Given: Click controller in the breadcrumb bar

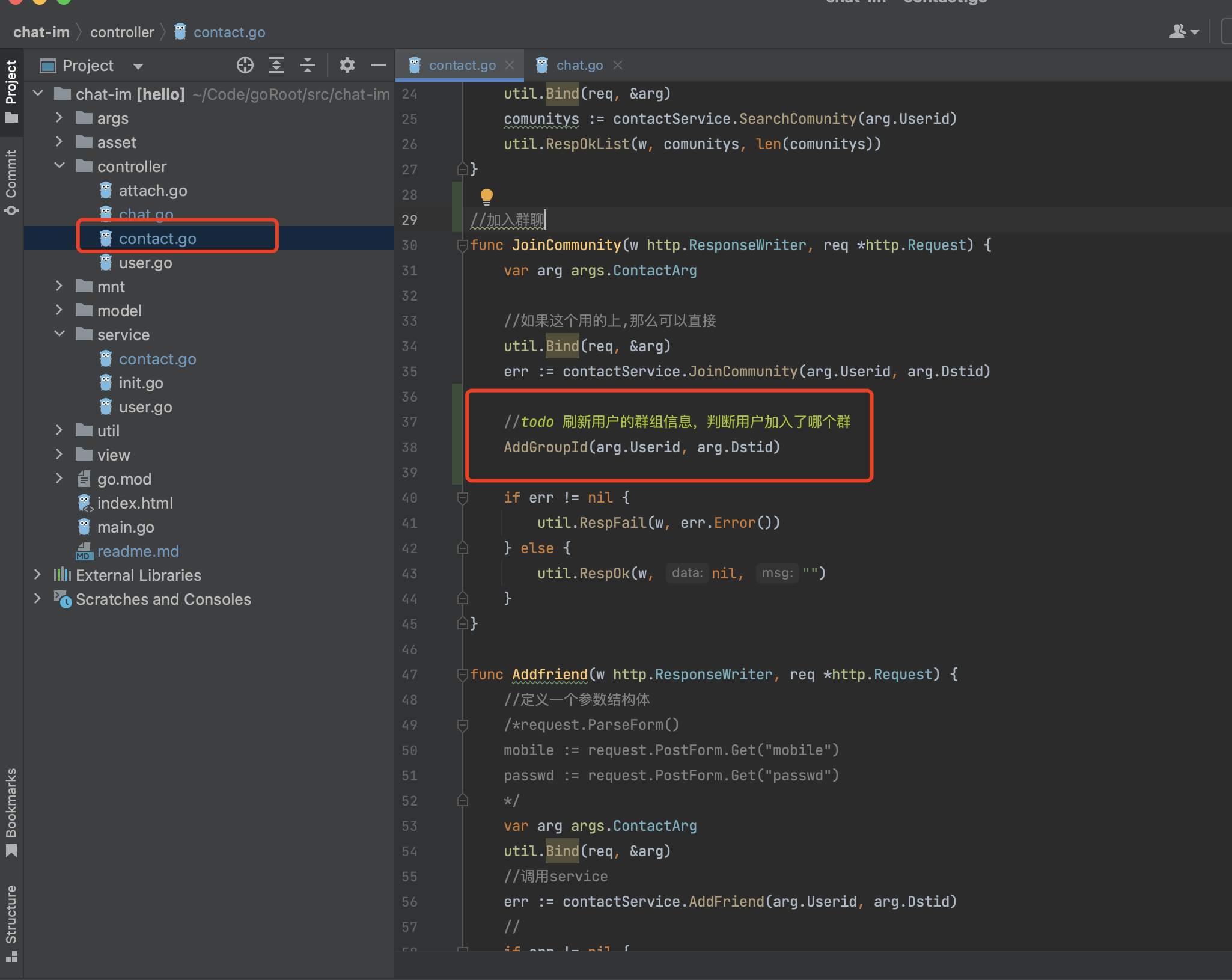Looking at the screenshot, I should click(123, 32).
